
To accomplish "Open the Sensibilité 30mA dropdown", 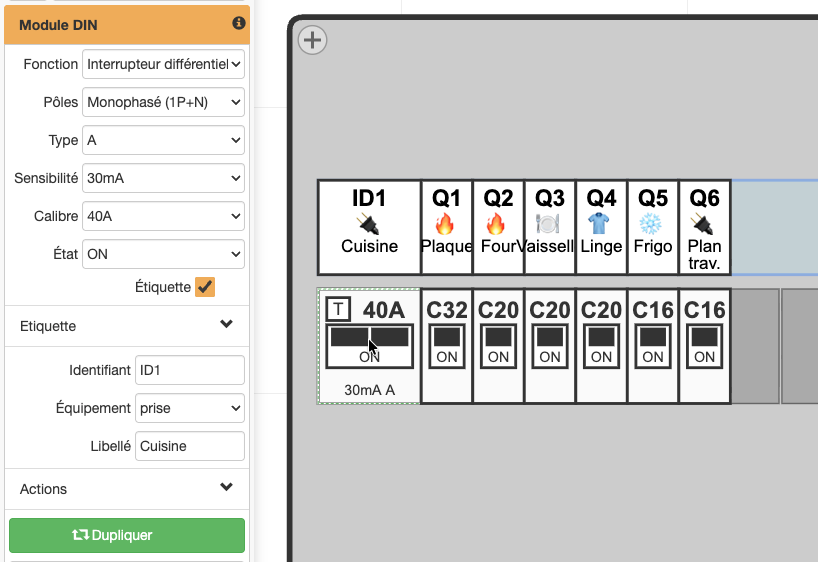I will point(163,178).
